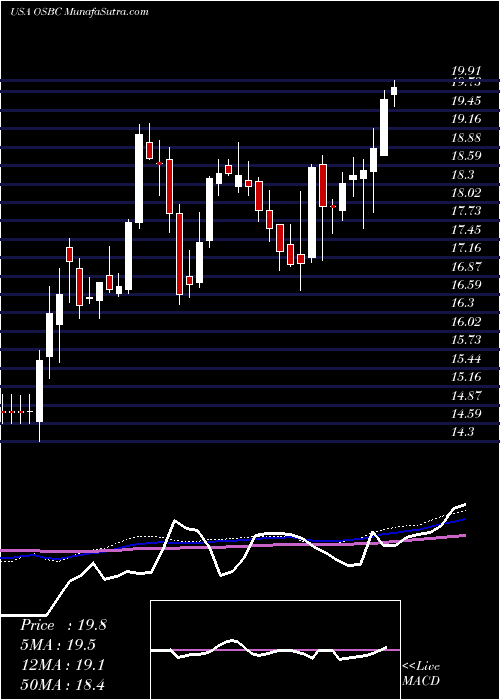
Task: Click the 15.73 price axis label
Action: [x=466, y=340]
